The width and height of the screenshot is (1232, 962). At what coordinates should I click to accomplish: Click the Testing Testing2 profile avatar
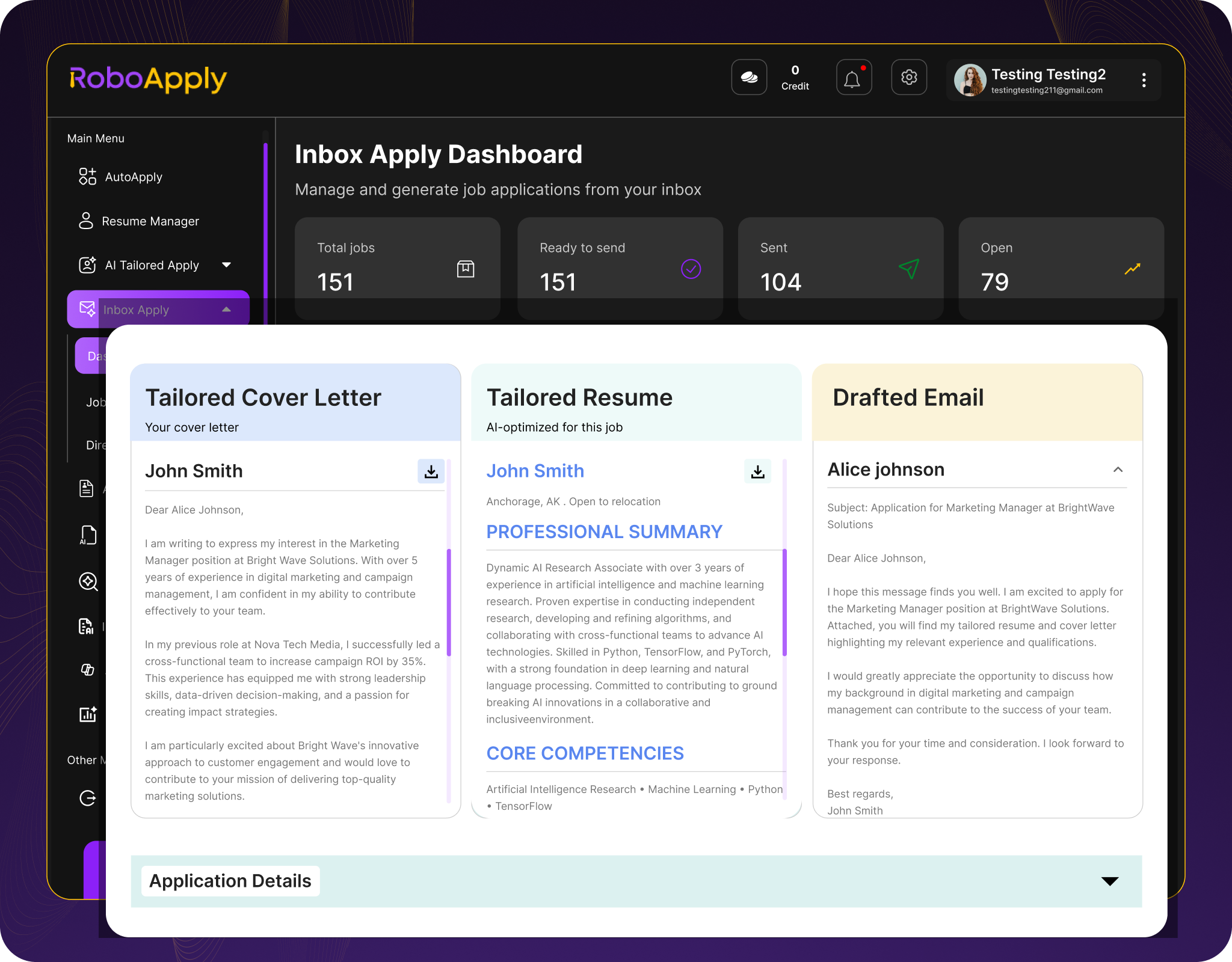[x=970, y=80]
